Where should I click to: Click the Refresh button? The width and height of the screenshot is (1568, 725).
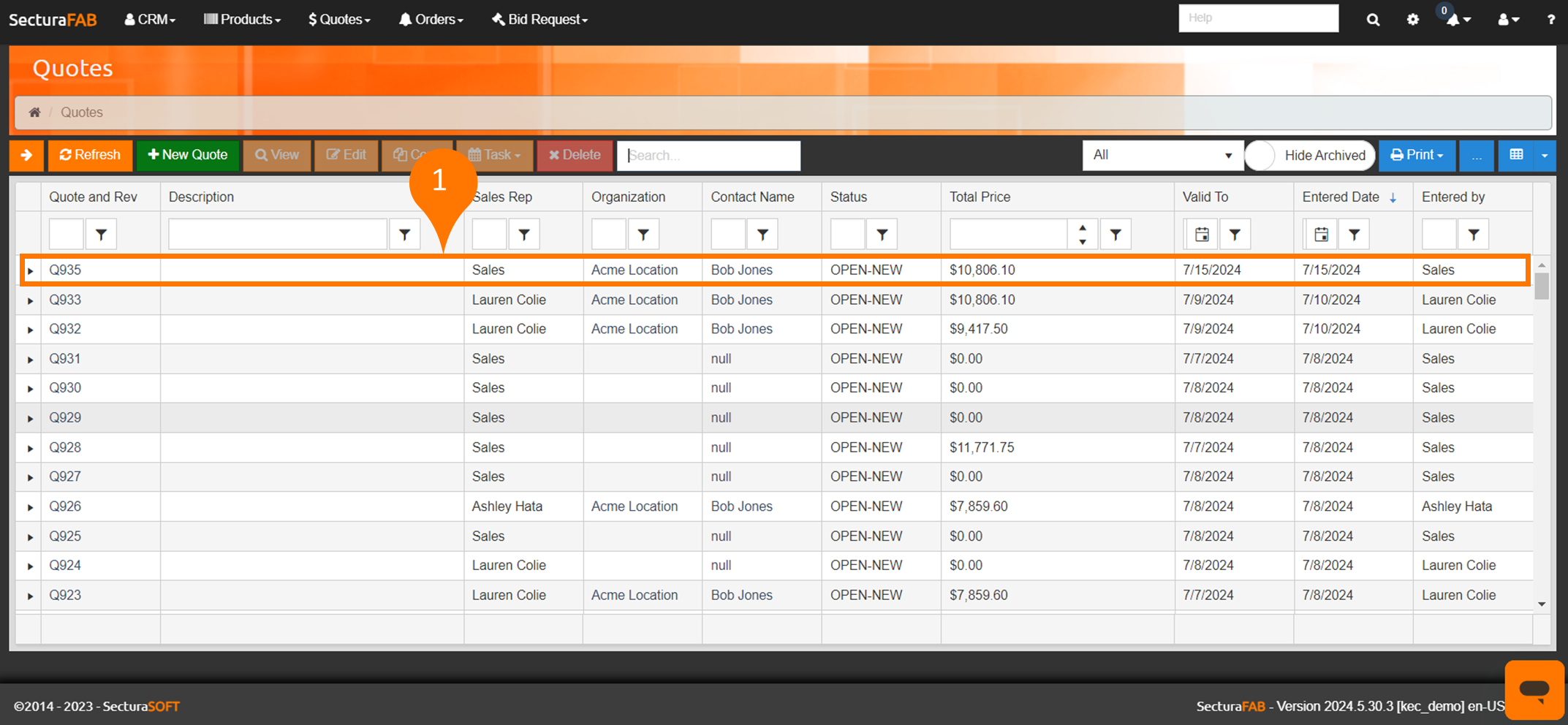tap(90, 155)
